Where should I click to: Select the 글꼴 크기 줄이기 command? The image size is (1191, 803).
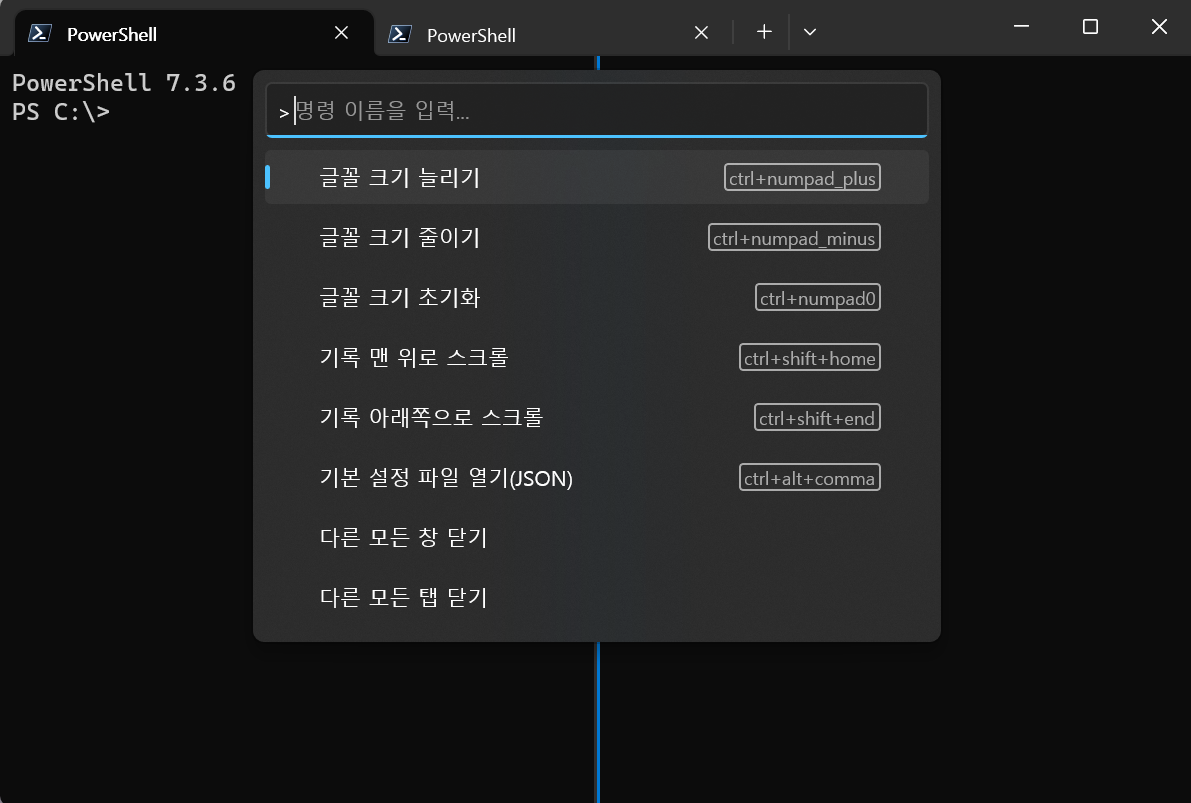[597, 237]
